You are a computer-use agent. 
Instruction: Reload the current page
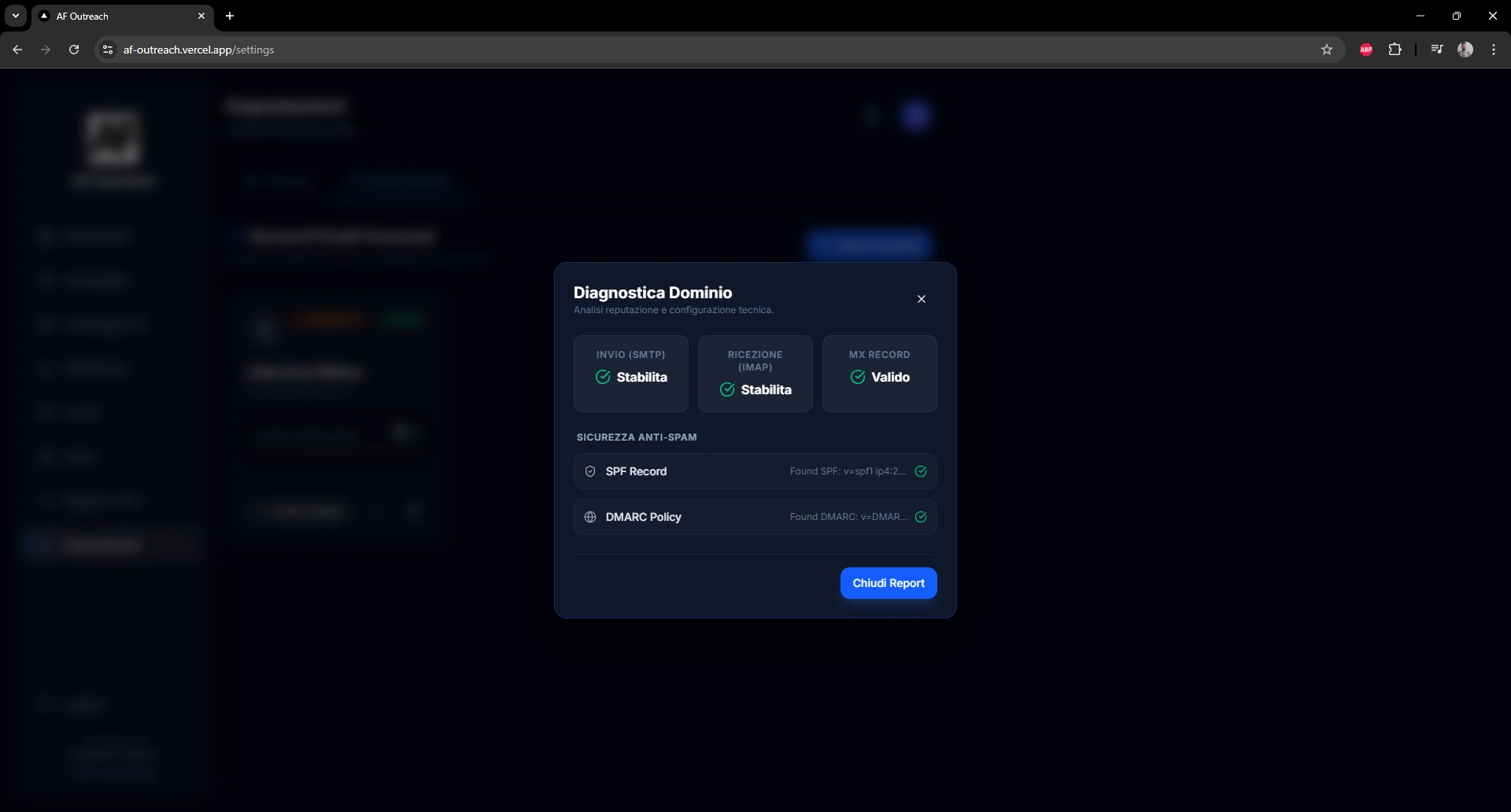[x=74, y=50]
